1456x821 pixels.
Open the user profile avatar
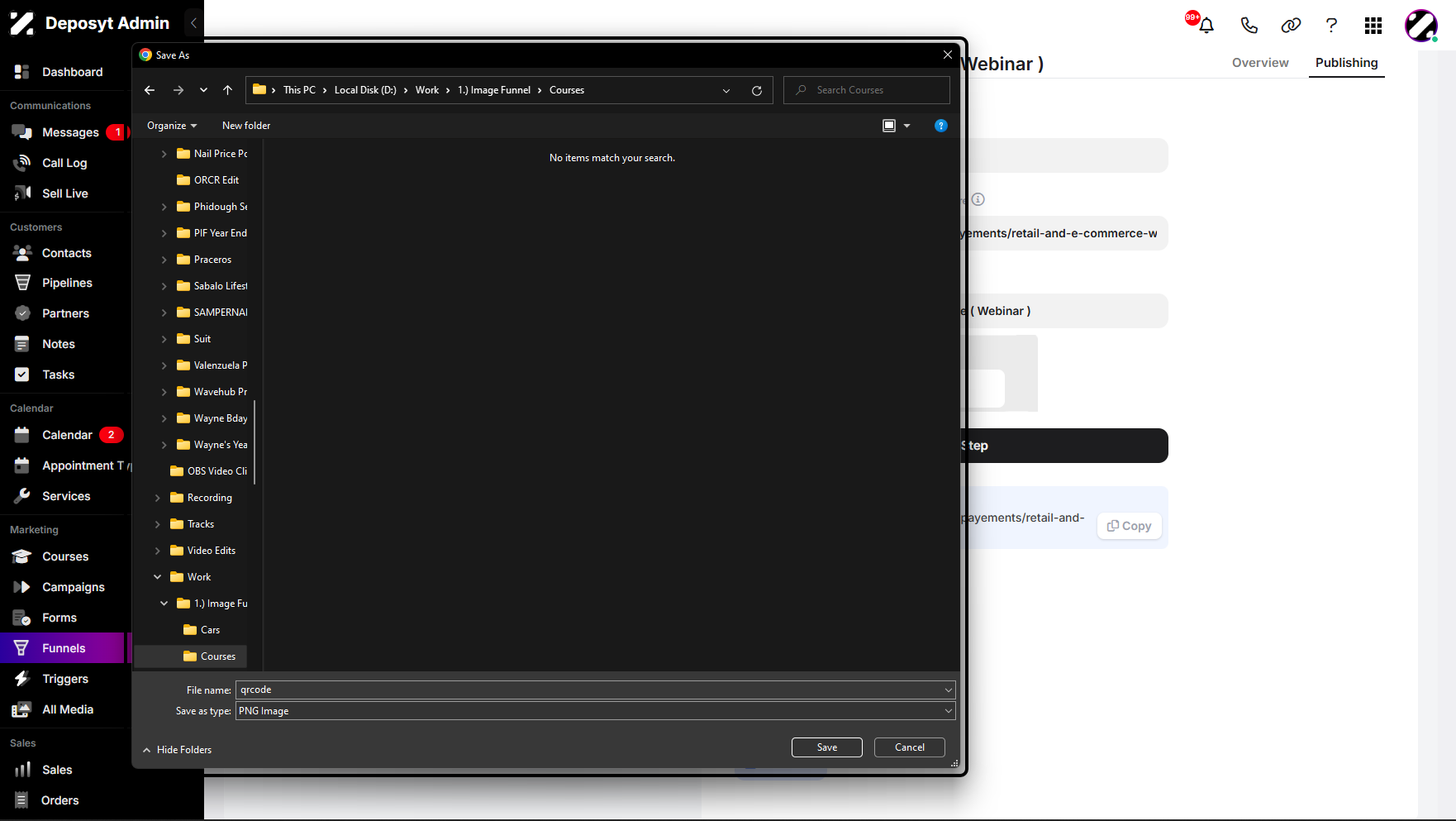(x=1421, y=26)
